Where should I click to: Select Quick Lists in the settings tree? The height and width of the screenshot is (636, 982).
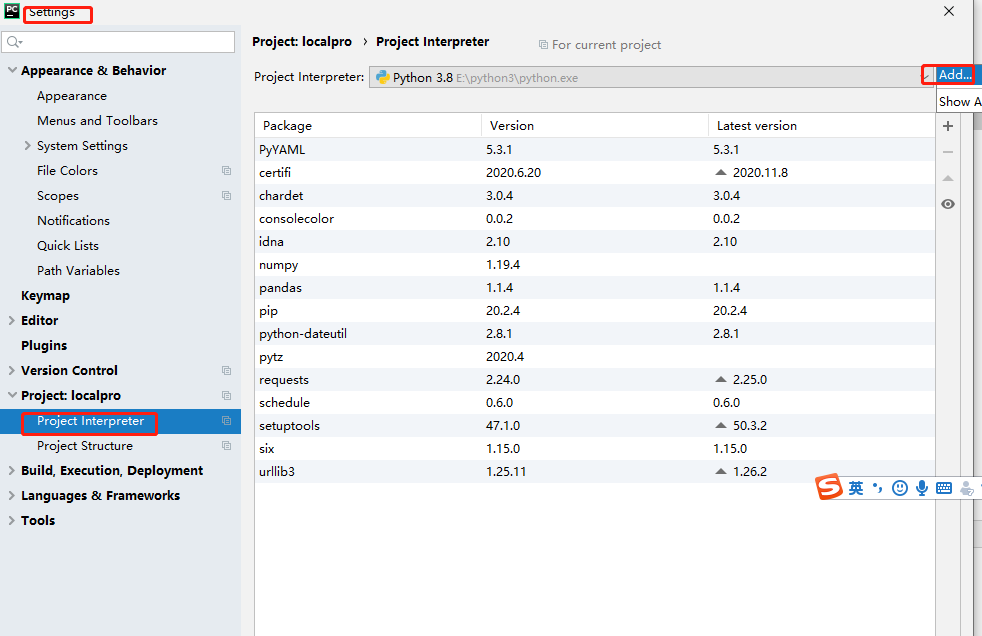tap(68, 245)
